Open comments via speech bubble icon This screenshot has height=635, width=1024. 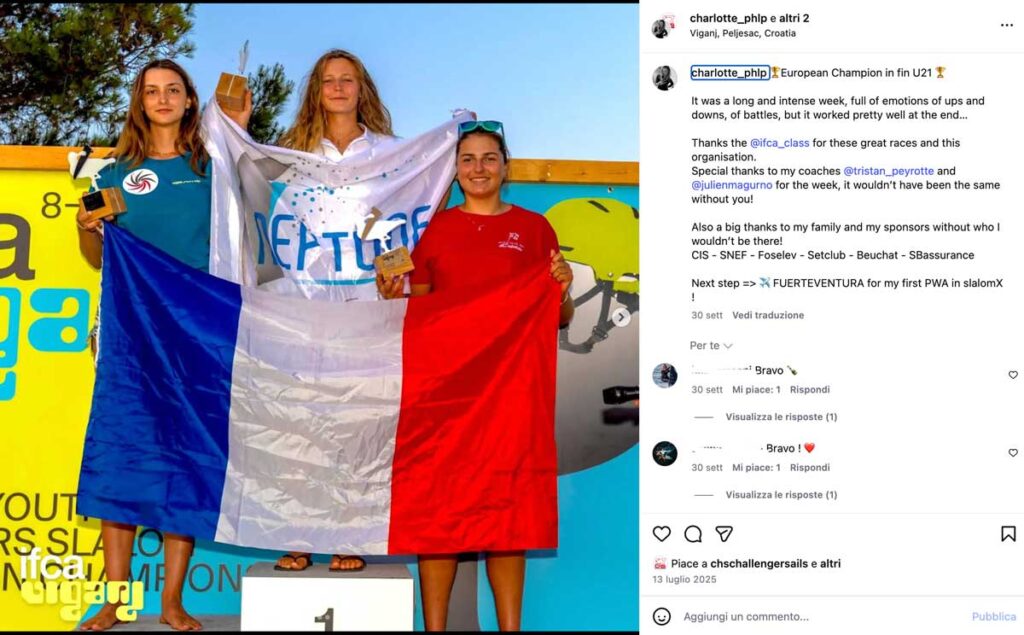[693, 534]
